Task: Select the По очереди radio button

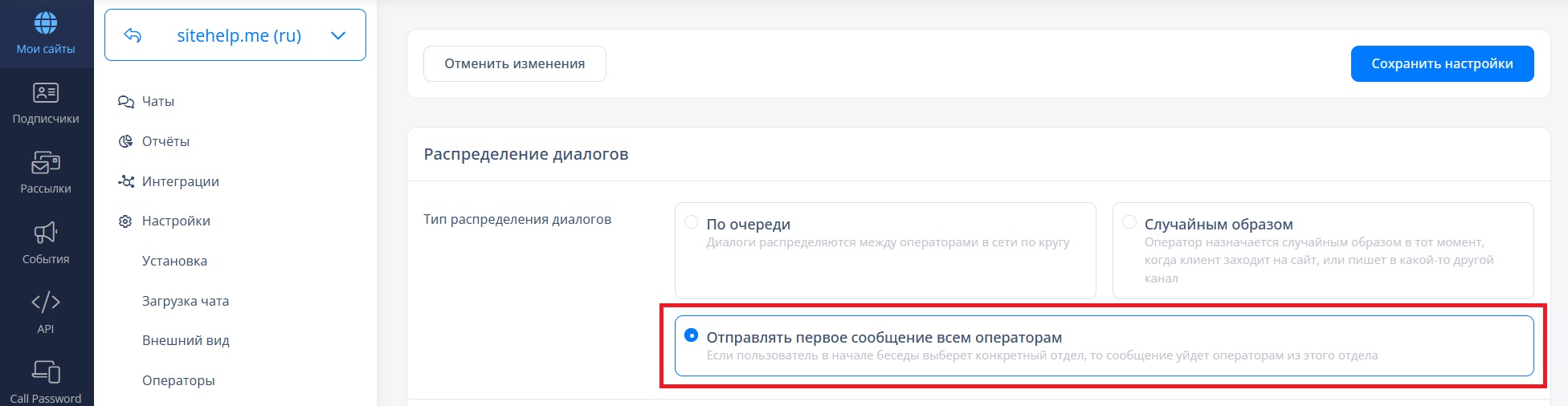Action: [691, 222]
